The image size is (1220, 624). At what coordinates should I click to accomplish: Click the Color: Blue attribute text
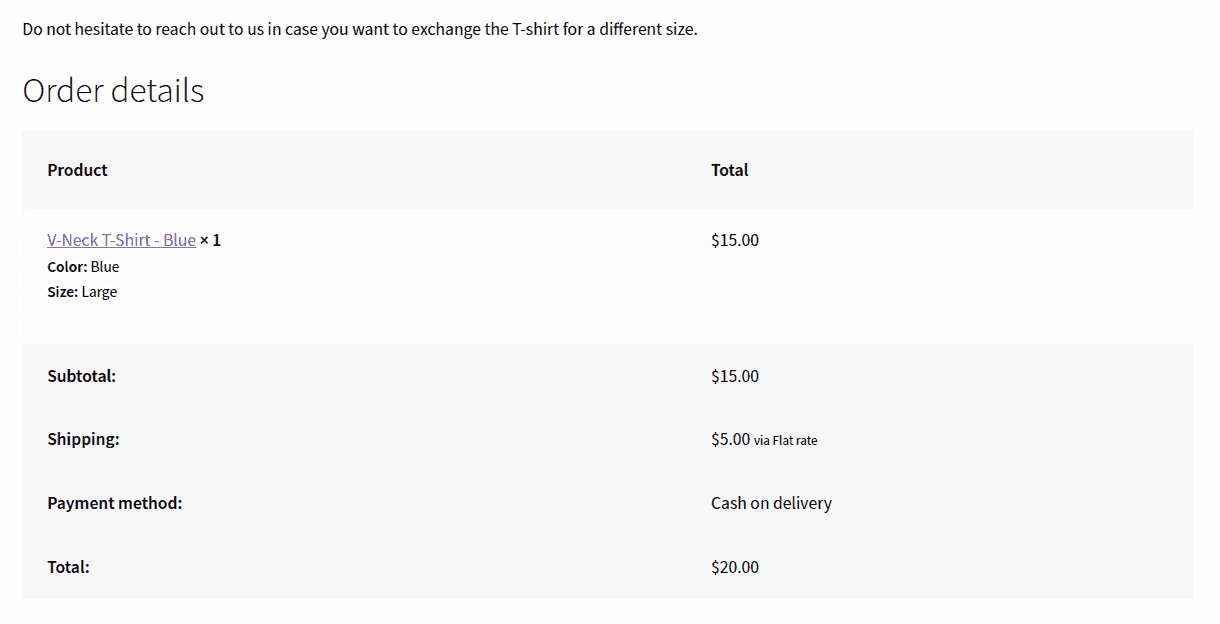coord(83,267)
